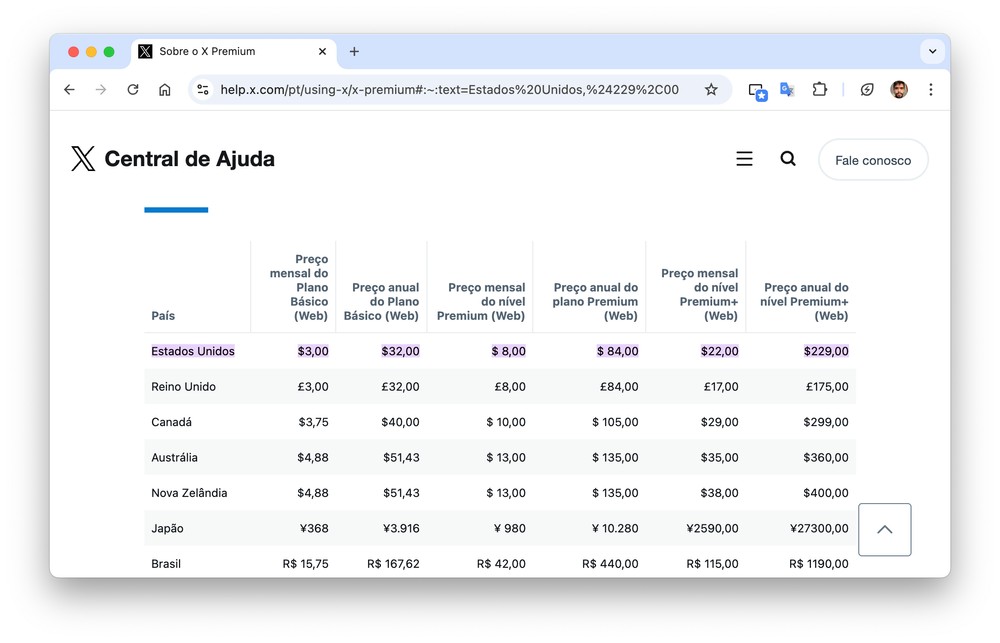Open the Chrome three-dot menu
1000x643 pixels.
click(x=930, y=90)
